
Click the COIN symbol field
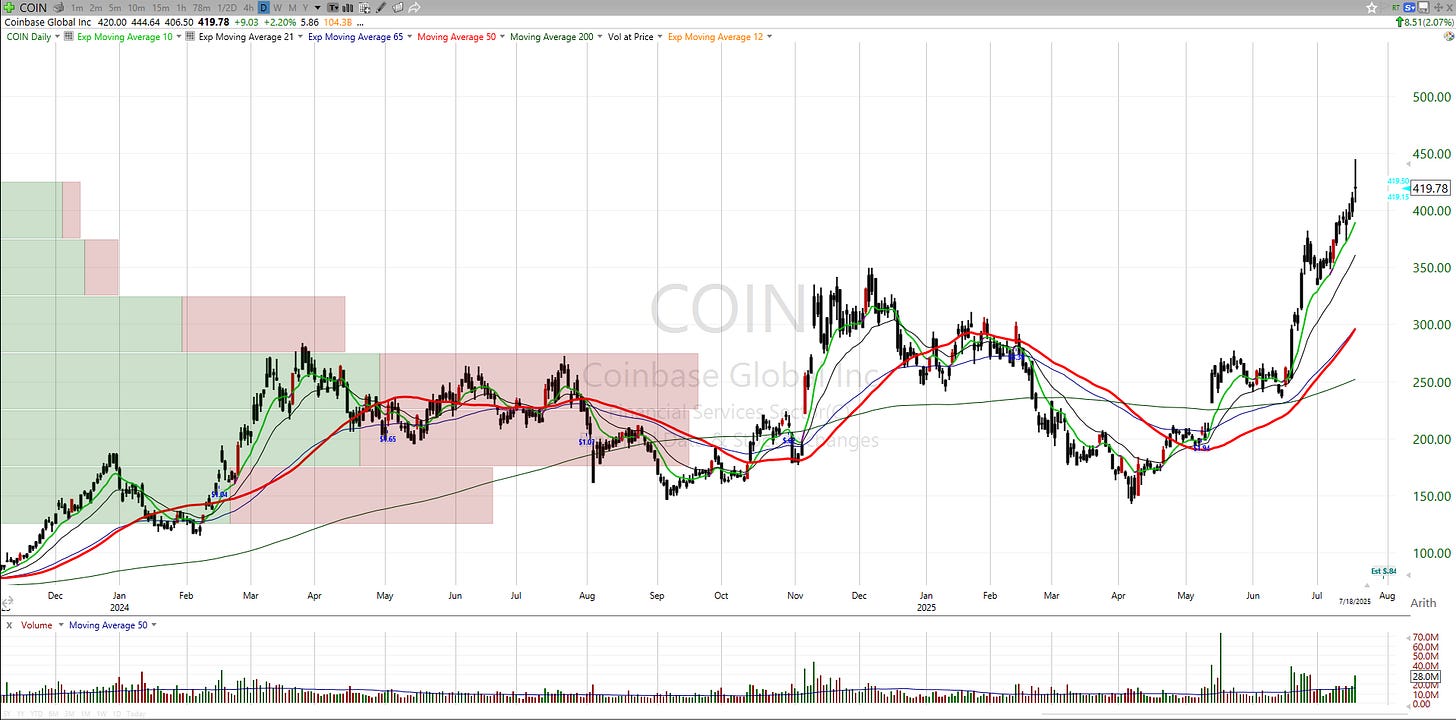33,7
